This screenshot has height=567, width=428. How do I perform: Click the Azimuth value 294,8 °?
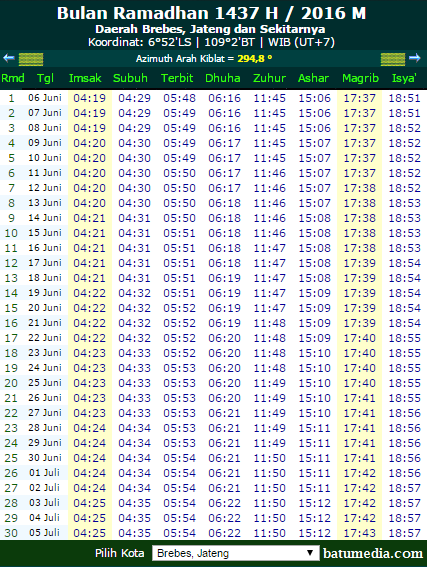tap(254, 59)
